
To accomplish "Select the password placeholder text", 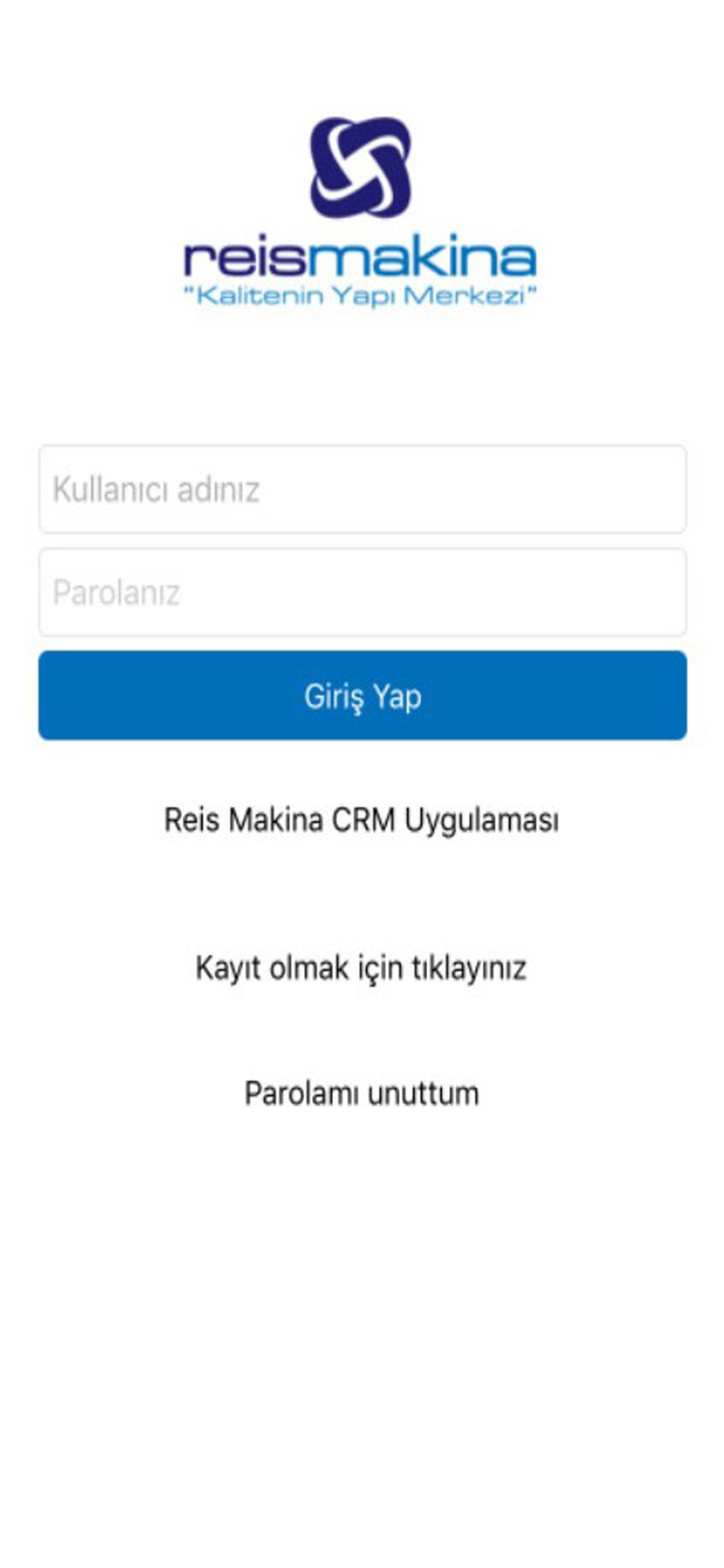I will coord(116,593).
